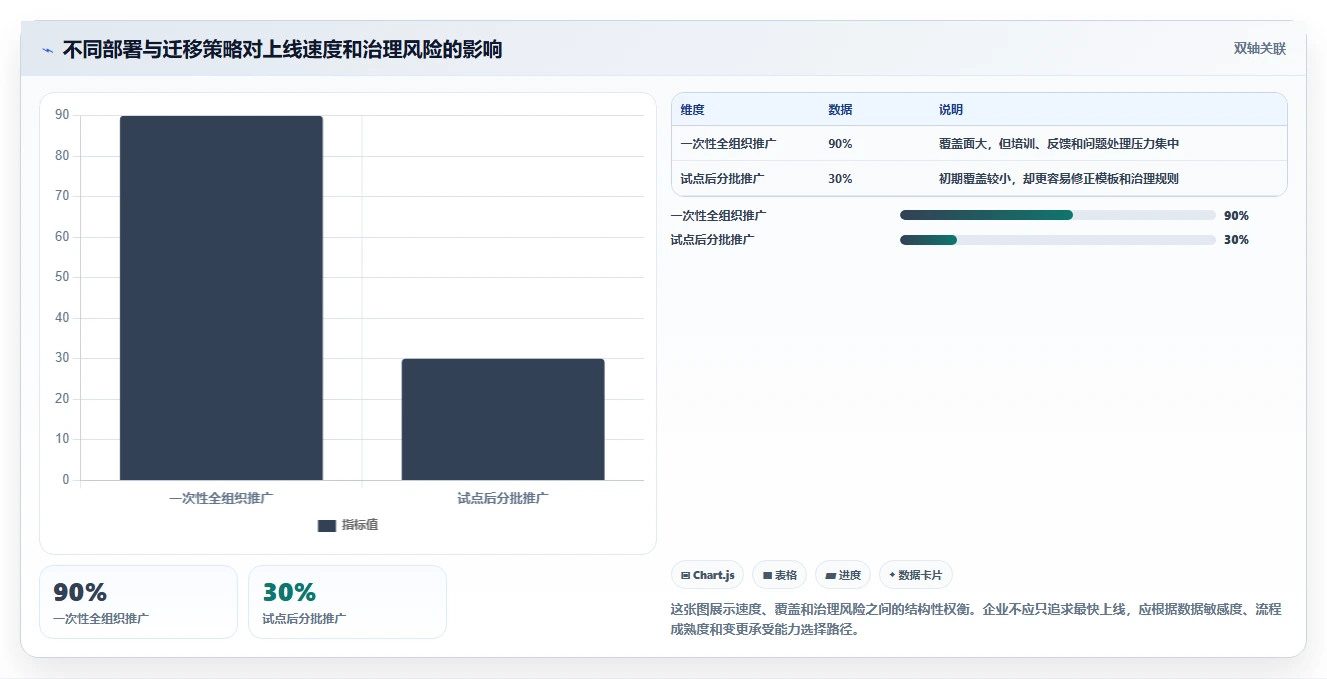This screenshot has height=679, width=1327.
Task: Click the 数据 column header
Action: [x=841, y=110]
